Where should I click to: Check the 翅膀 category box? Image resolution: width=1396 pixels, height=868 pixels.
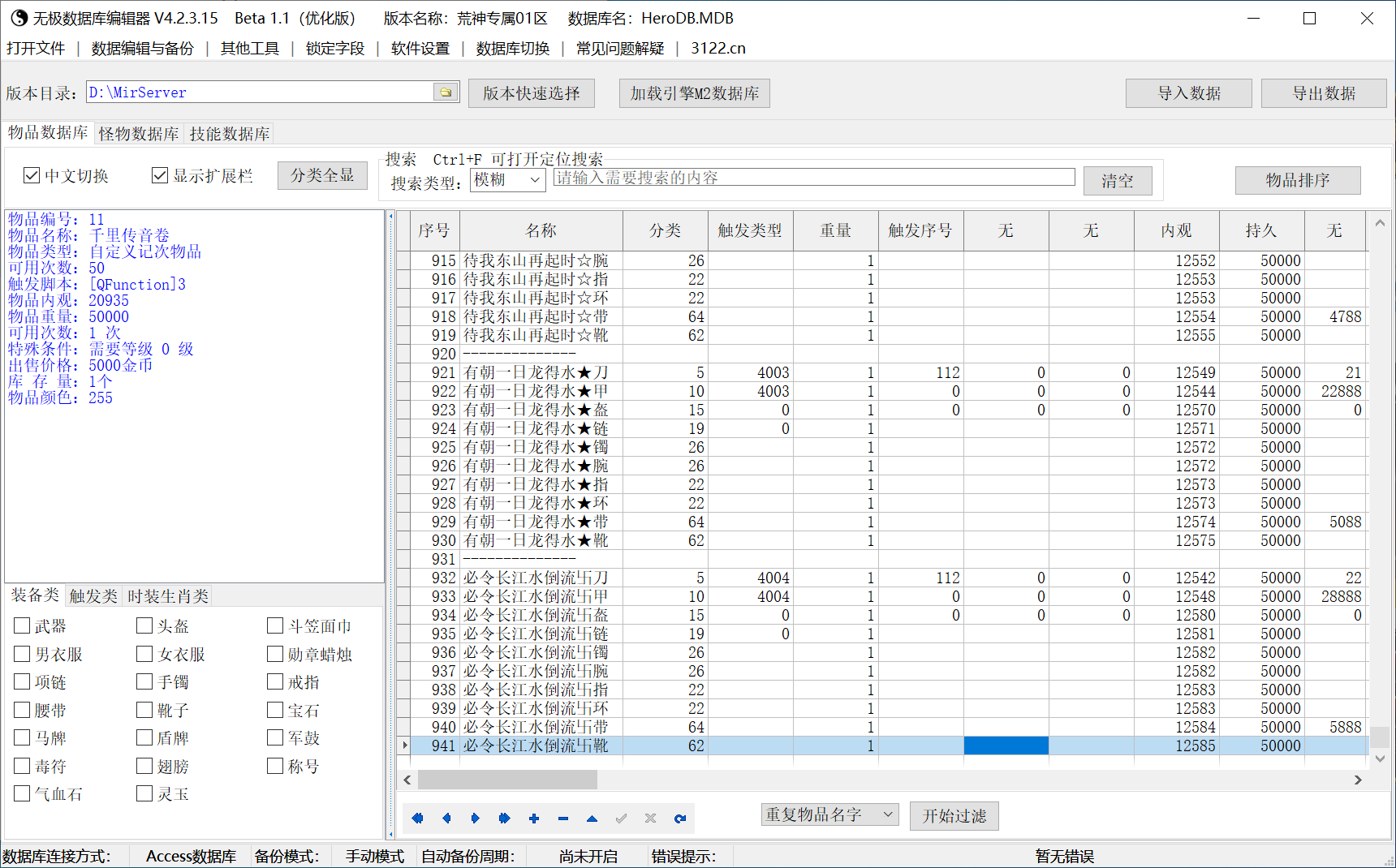pyautogui.click(x=144, y=766)
